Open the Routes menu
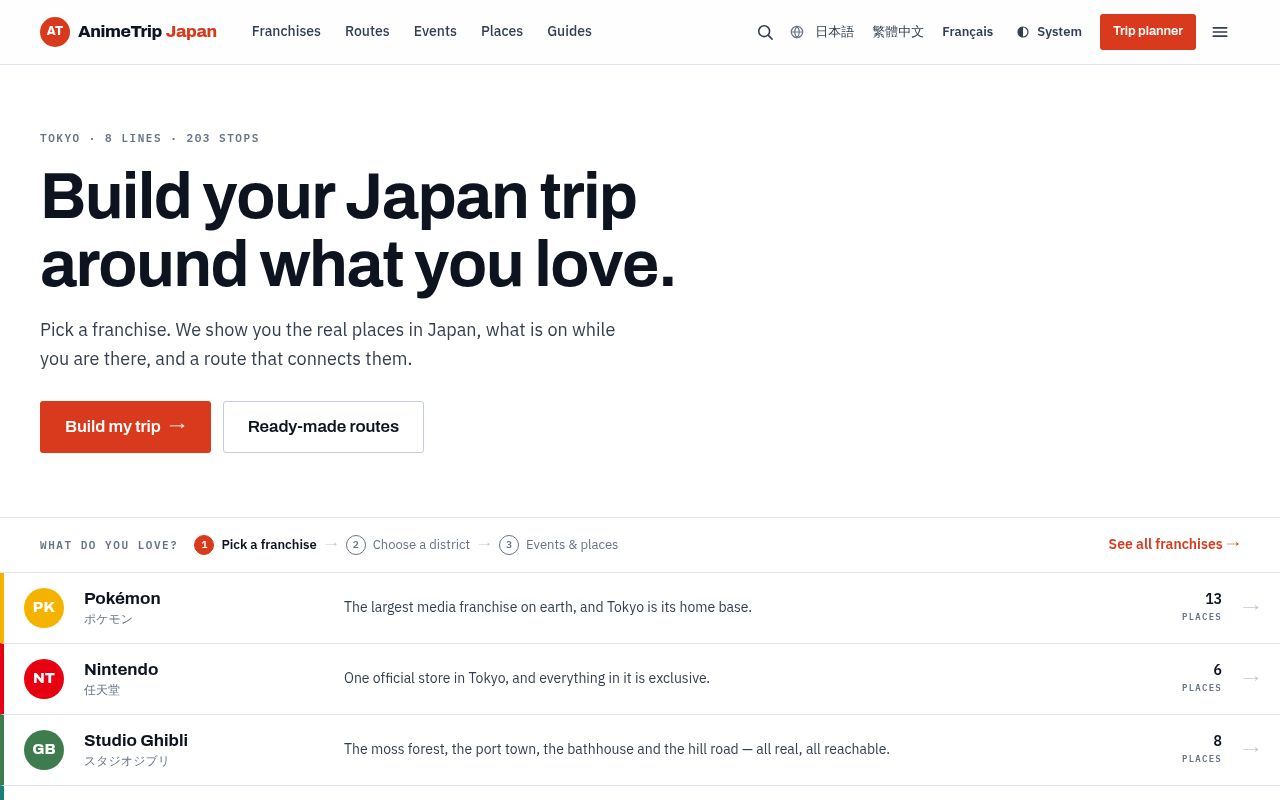The height and width of the screenshot is (800, 1280). pyautogui.click(x=367, y=31)
